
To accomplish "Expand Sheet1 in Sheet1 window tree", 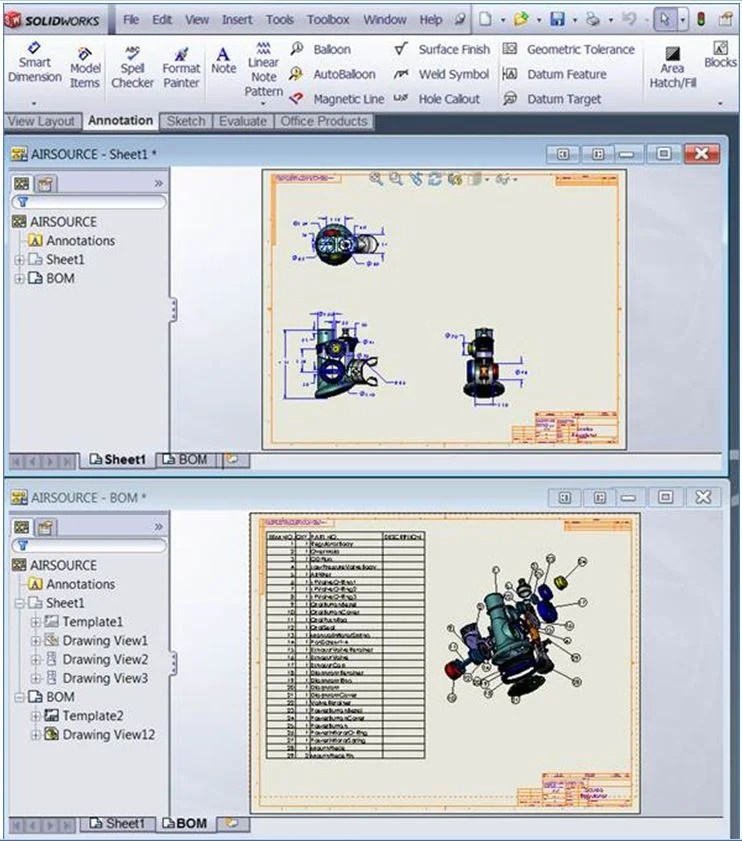I will coord(19,260).
